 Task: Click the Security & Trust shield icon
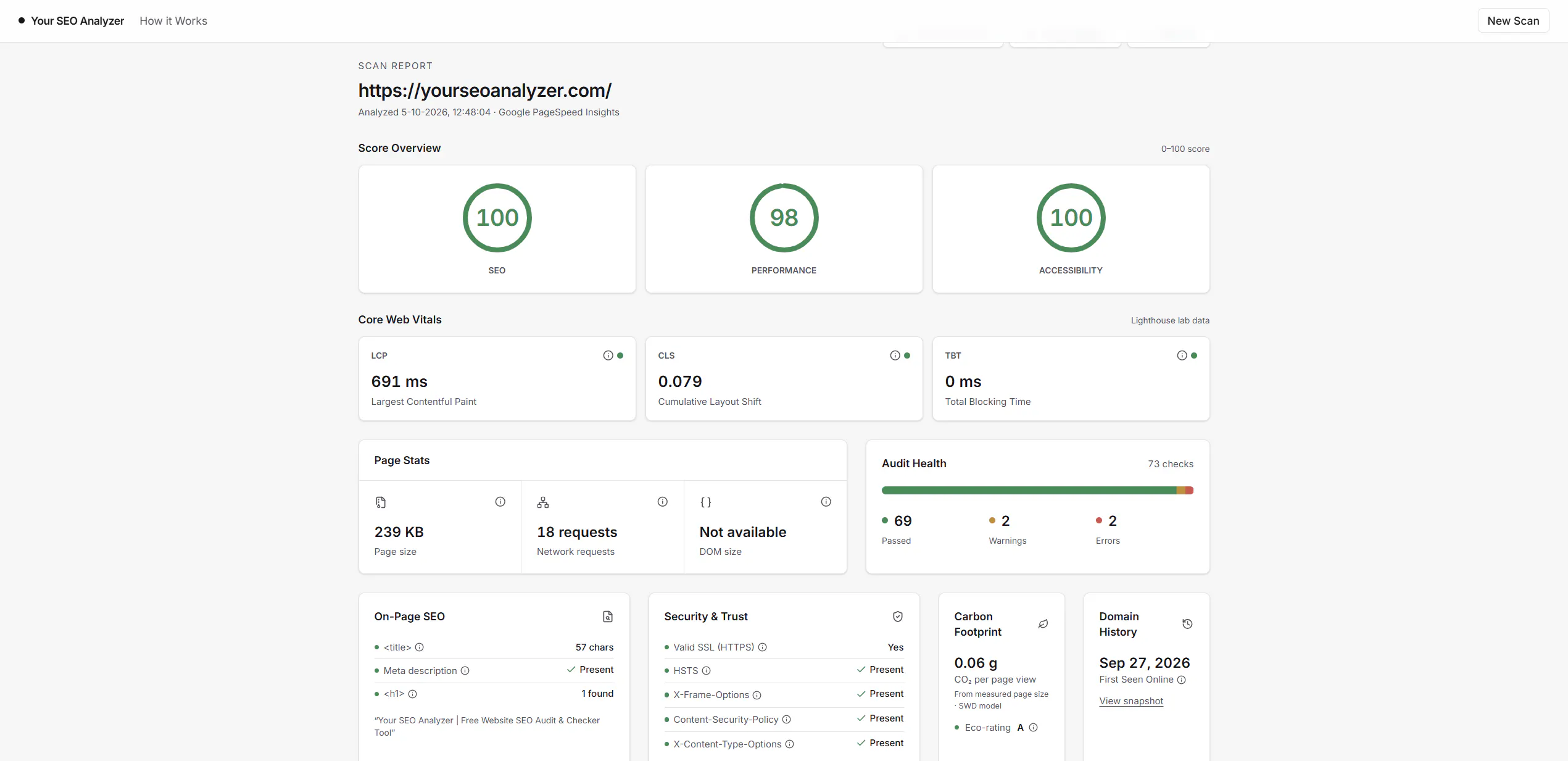[898, 617]
